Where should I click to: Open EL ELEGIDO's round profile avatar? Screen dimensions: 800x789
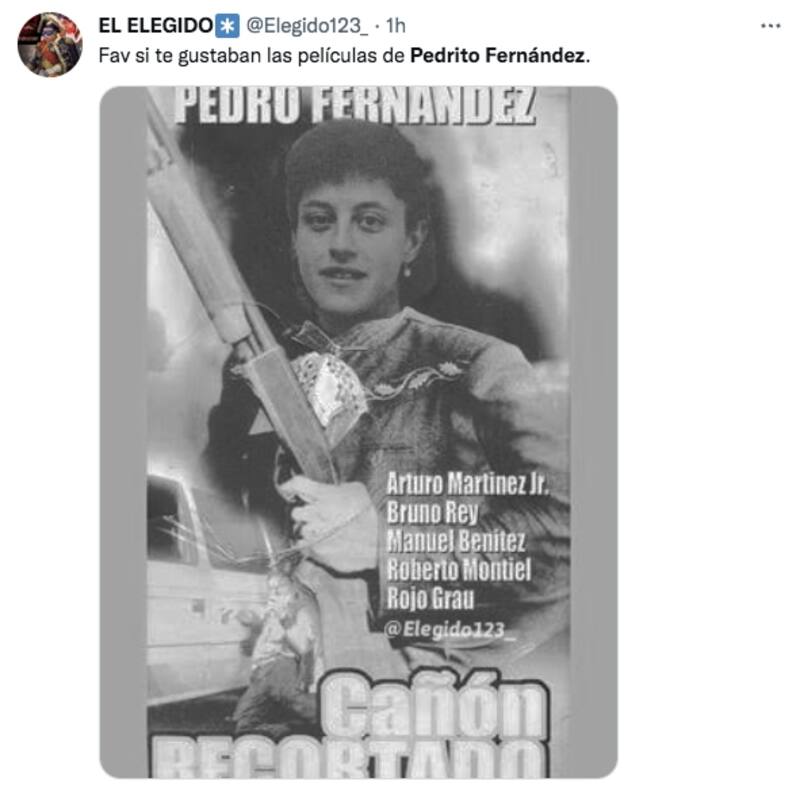pos(49,44)
